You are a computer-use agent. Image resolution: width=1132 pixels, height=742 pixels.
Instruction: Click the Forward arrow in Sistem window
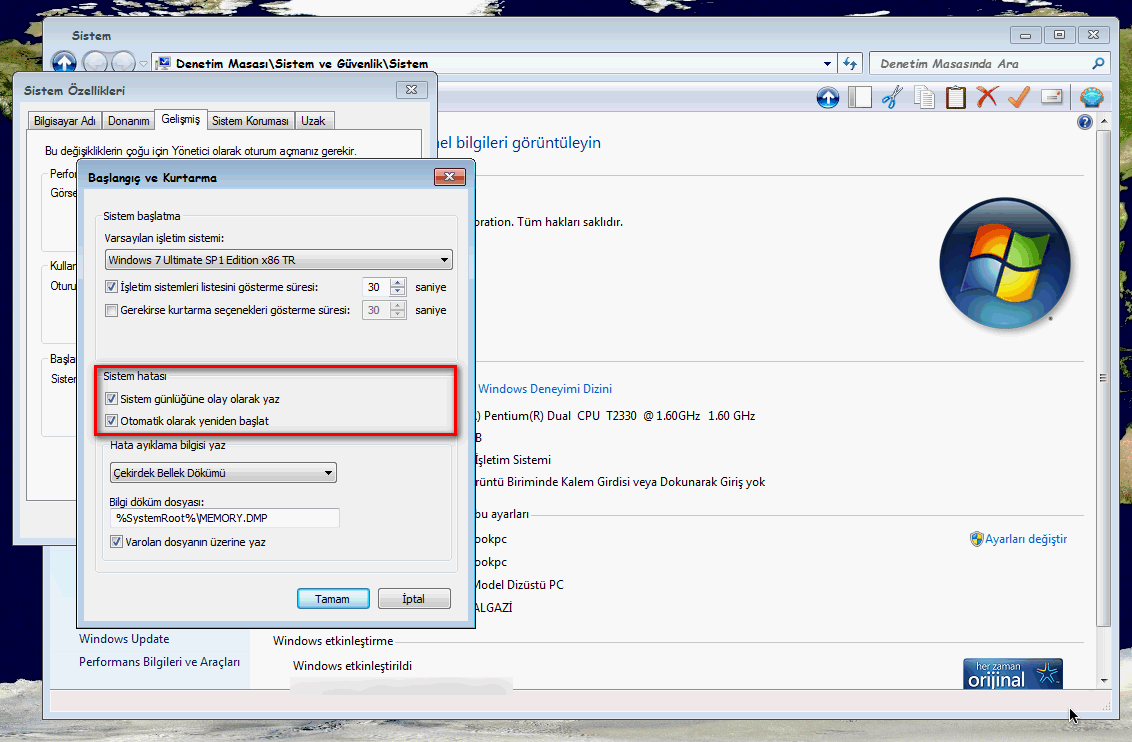123,63
